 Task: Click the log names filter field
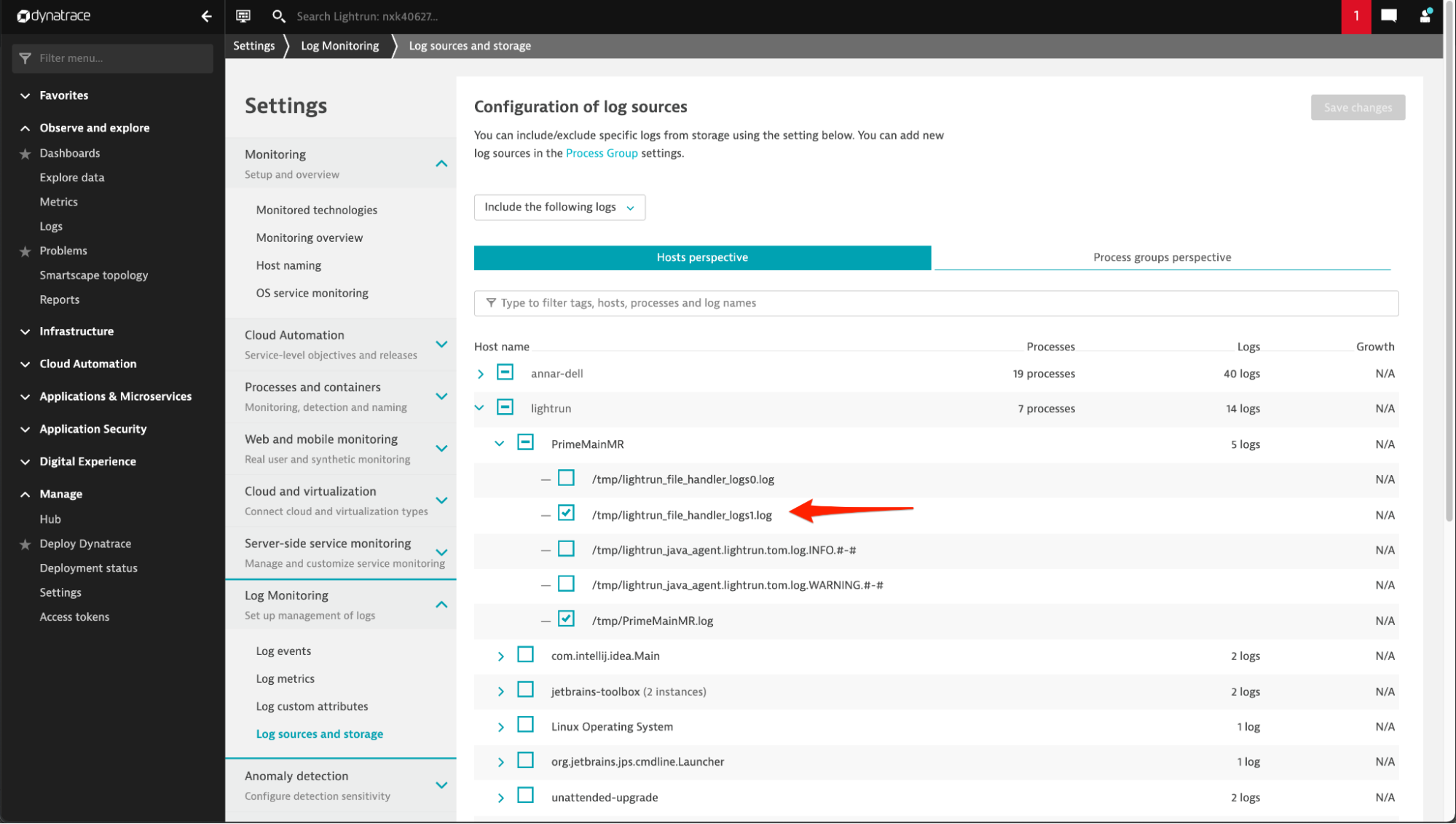point(936,303)
